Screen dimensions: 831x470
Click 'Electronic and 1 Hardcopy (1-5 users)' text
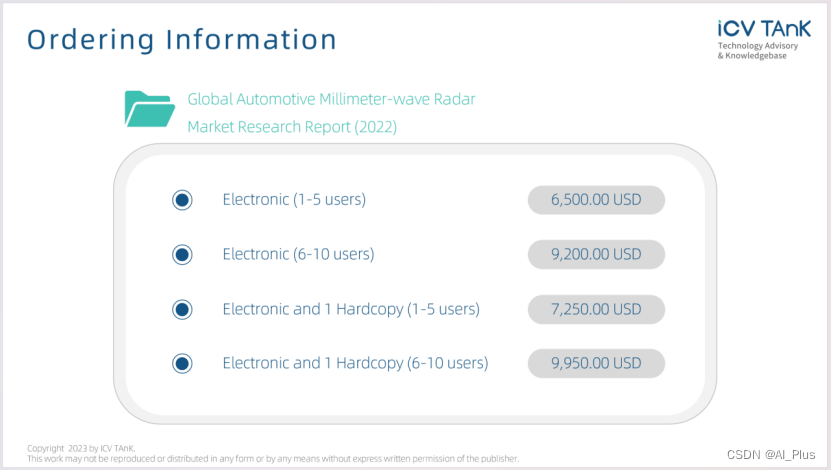point(351,309)
